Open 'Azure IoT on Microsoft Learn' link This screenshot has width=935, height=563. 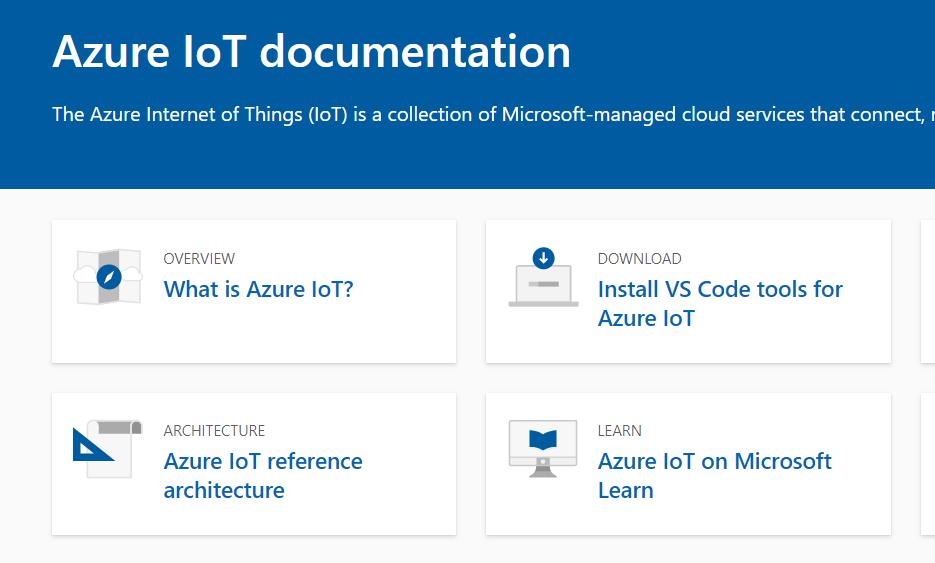tap(714, 475)
